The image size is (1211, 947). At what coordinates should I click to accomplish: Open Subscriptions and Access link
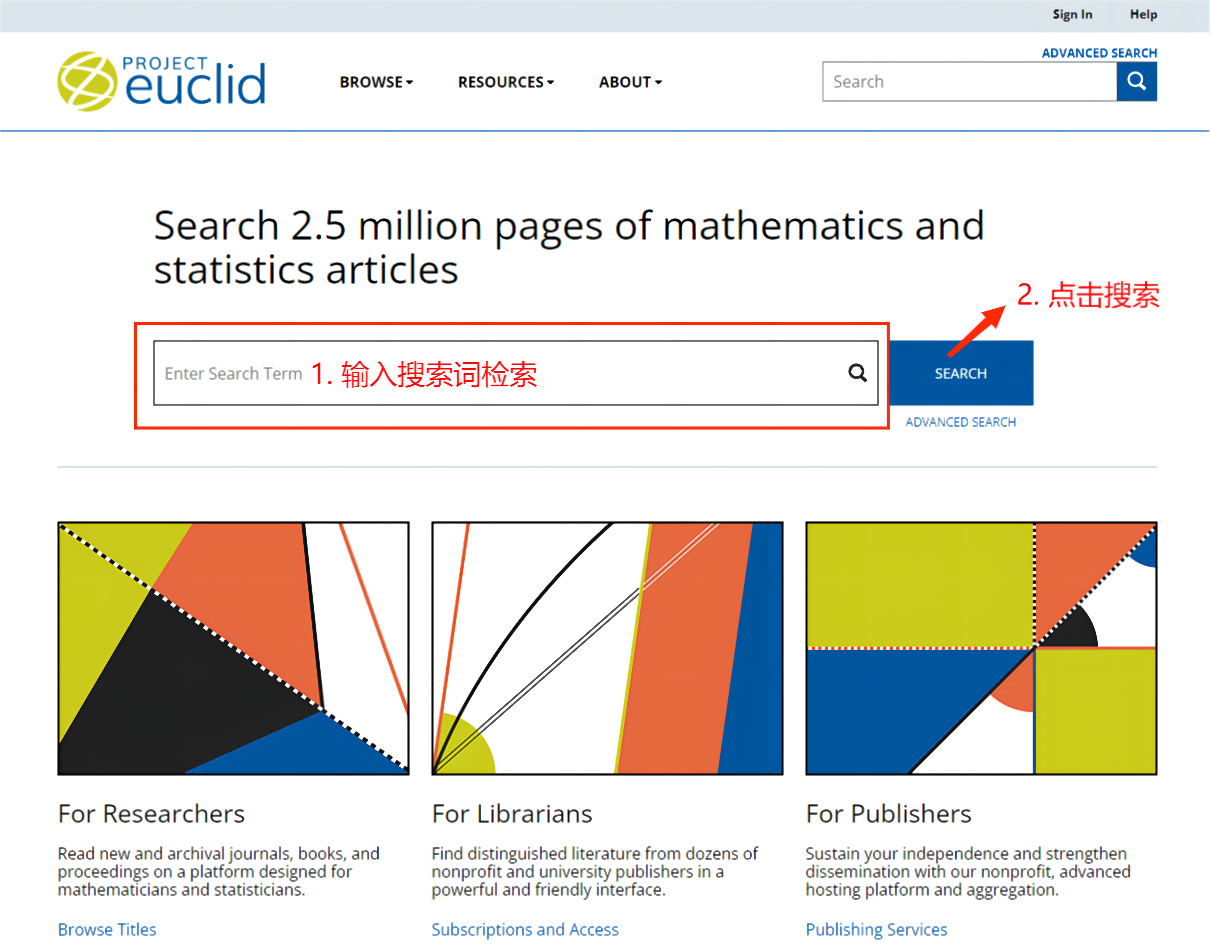pyautogui.click(x=525, y=929)
